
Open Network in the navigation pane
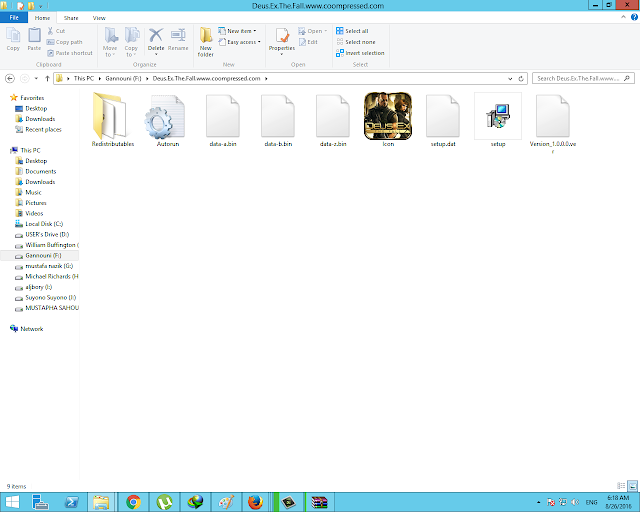[27, 329]
